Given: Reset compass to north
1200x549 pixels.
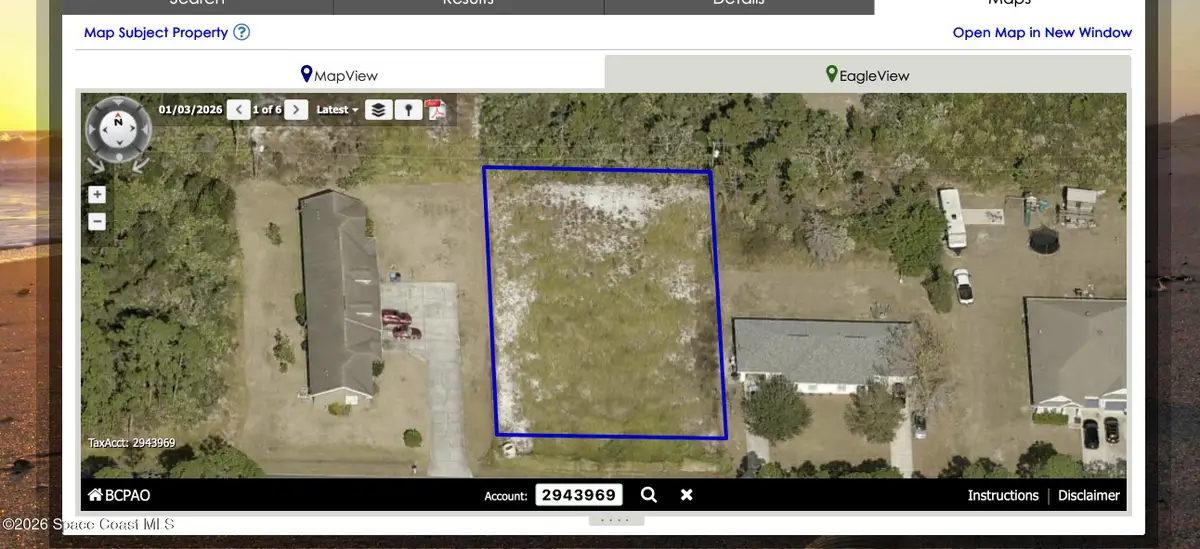Looking at the screenshot, I should tap(118, 121).
